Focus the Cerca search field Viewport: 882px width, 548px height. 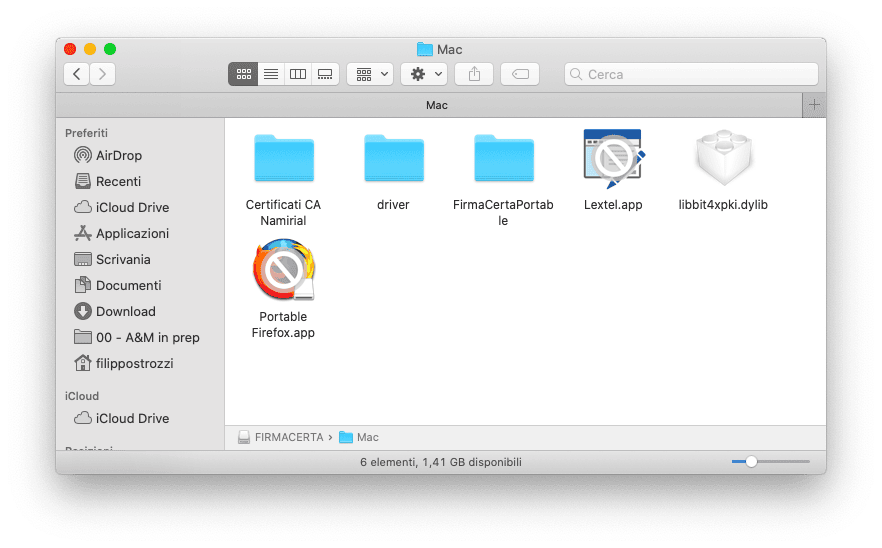coord(691,74)
